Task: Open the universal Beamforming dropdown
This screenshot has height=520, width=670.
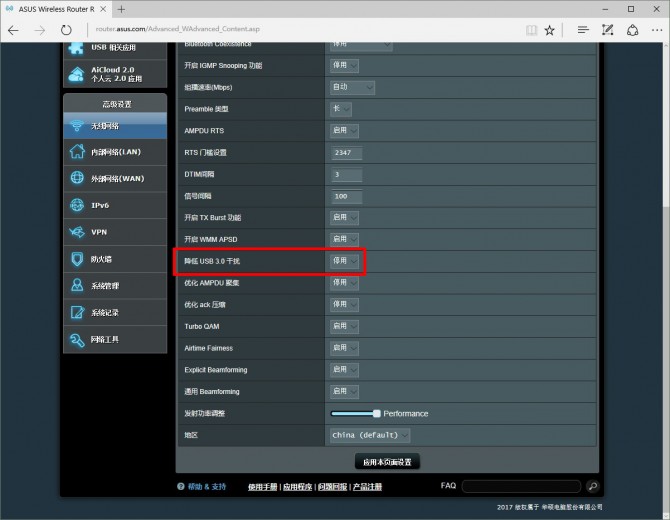Action: pos(344,391)
